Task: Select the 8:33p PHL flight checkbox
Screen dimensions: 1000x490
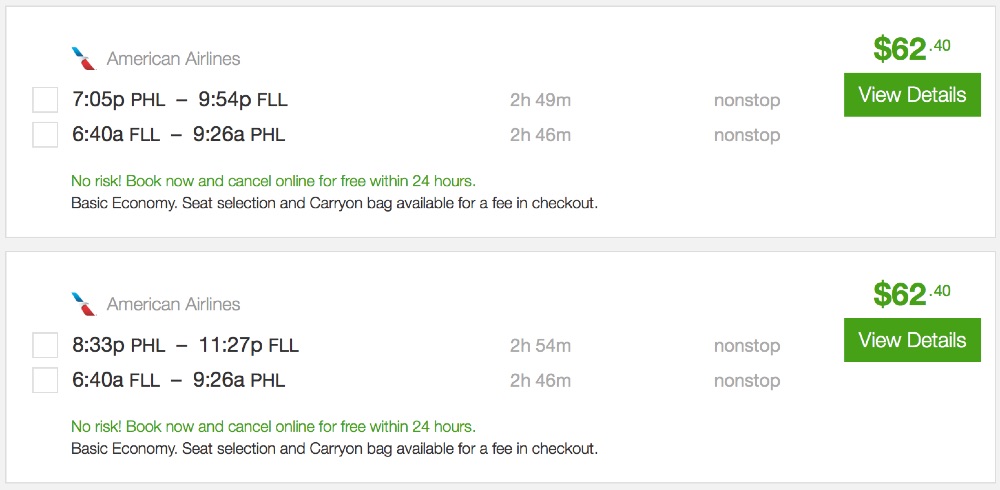Action: (x=45, y=346)
